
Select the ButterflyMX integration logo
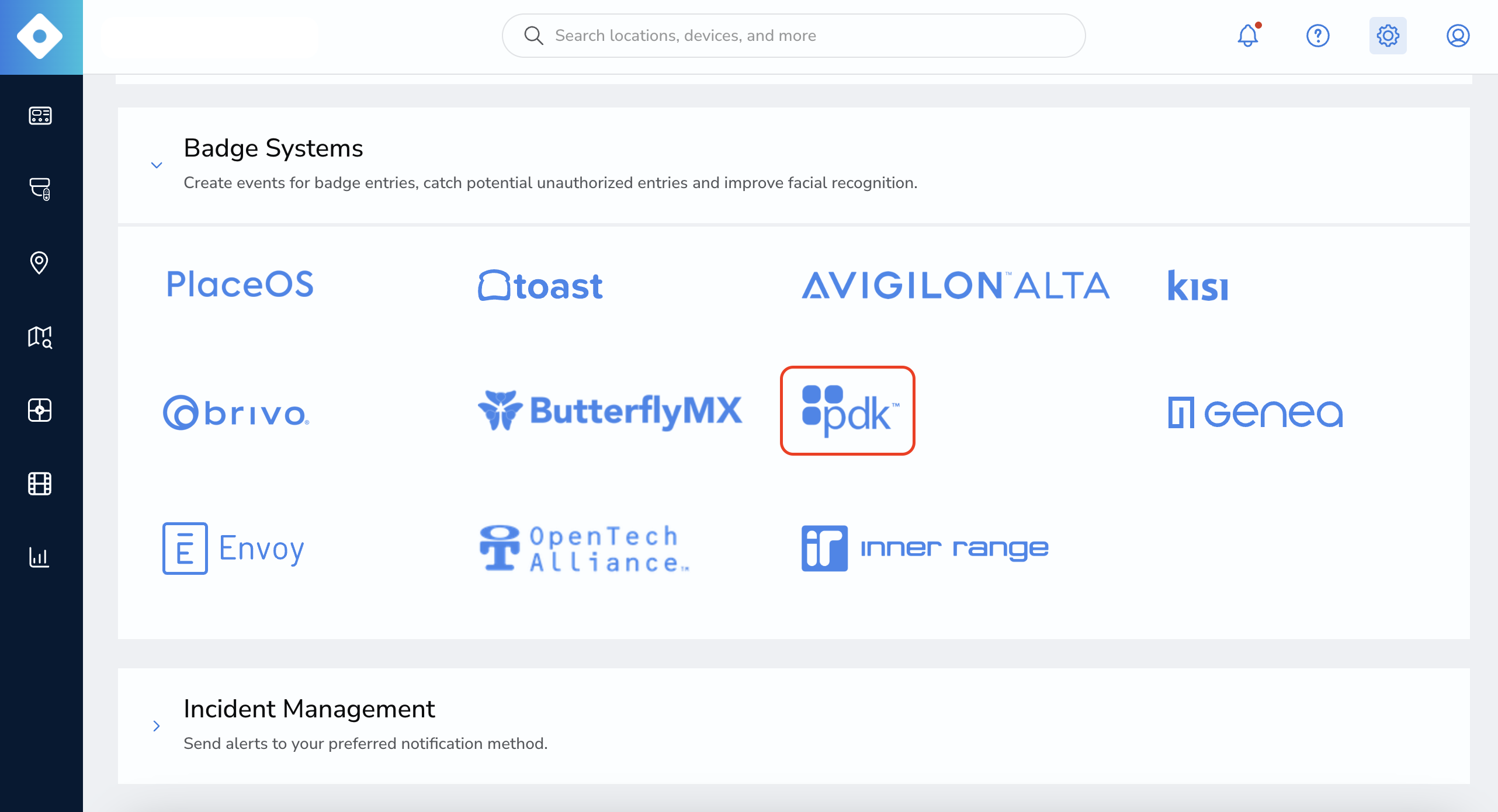pyautogui.click(x=610, y=411)
